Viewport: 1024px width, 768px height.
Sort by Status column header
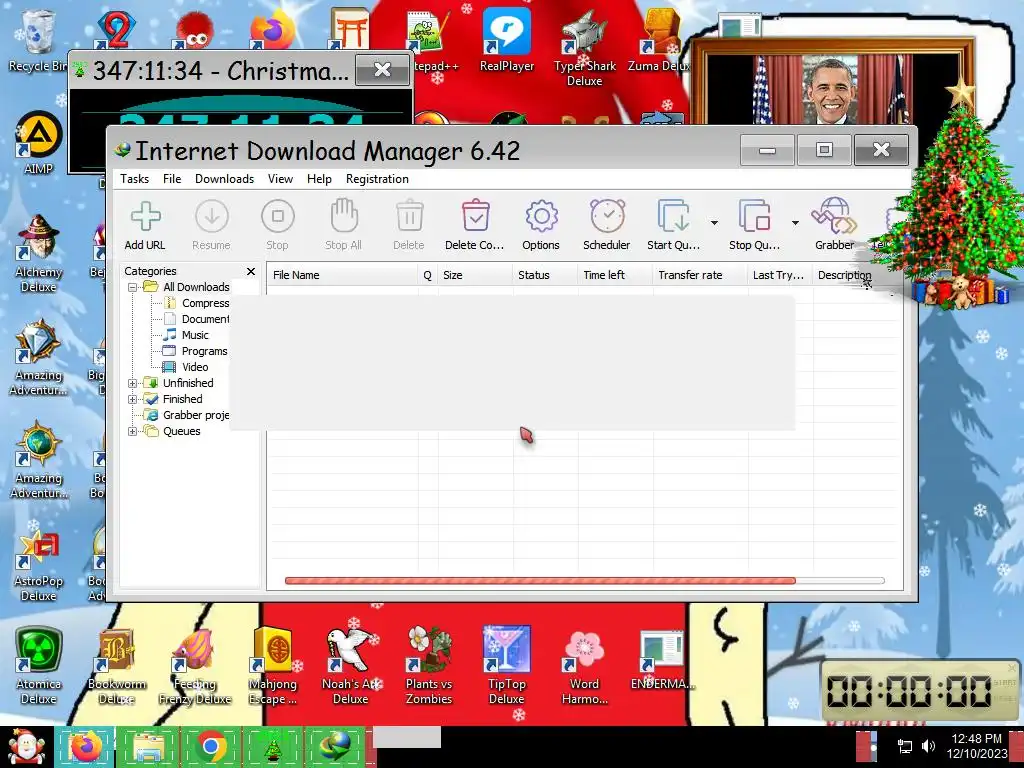545,275
